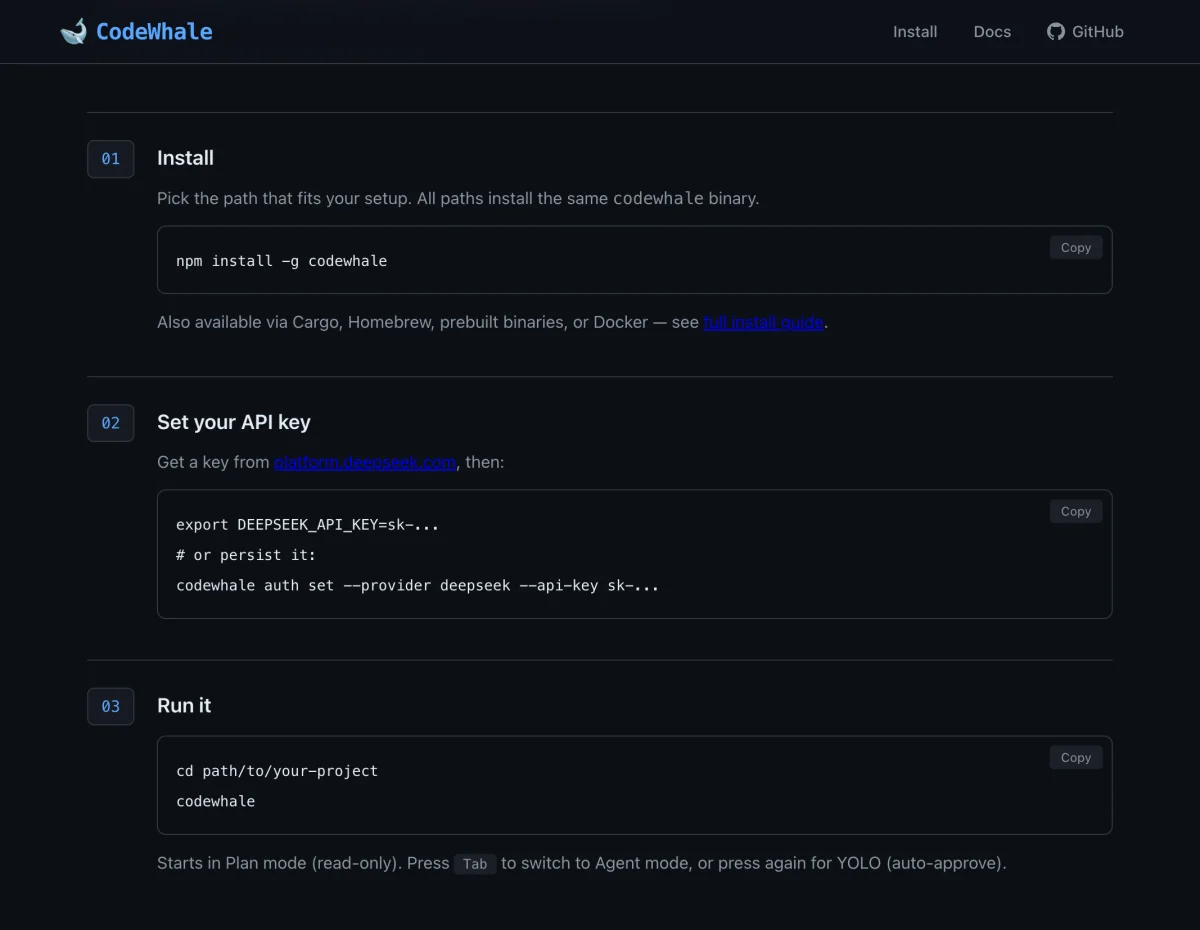Click the CodeWhale whale logo icon
Image resolution: width=1200 pixels, height=930 pixels.
point(73,32)
